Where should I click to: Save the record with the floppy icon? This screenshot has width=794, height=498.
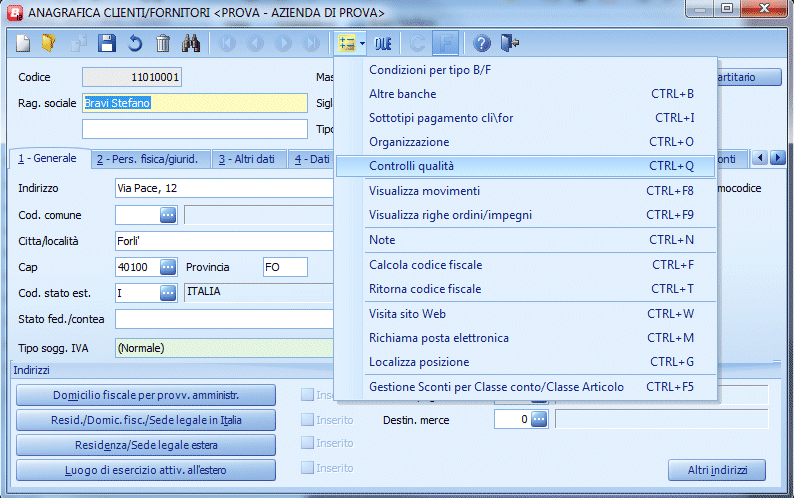point(106,44)
